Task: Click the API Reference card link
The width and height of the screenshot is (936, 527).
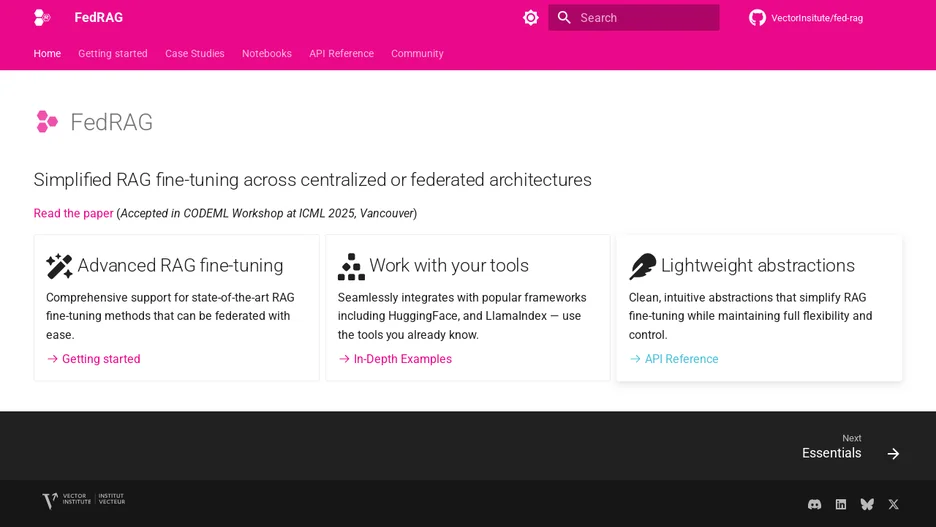Action: coord(674,359)
